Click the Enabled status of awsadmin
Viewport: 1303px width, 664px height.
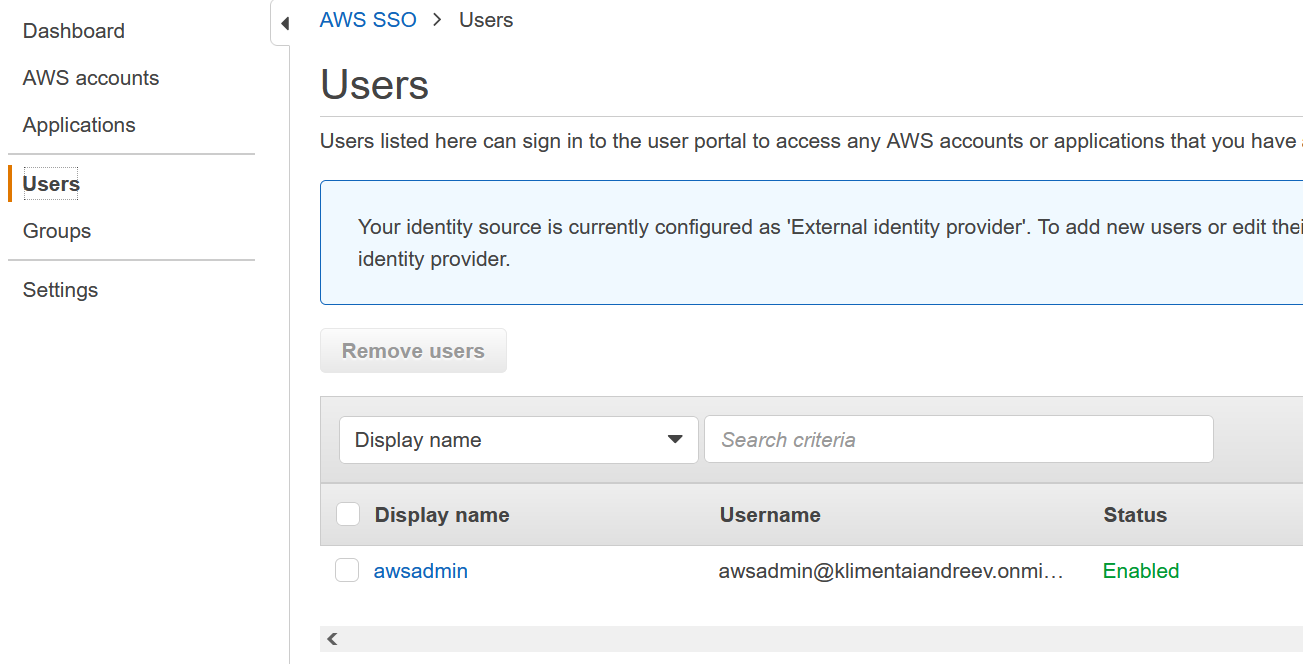point(1141,571)
